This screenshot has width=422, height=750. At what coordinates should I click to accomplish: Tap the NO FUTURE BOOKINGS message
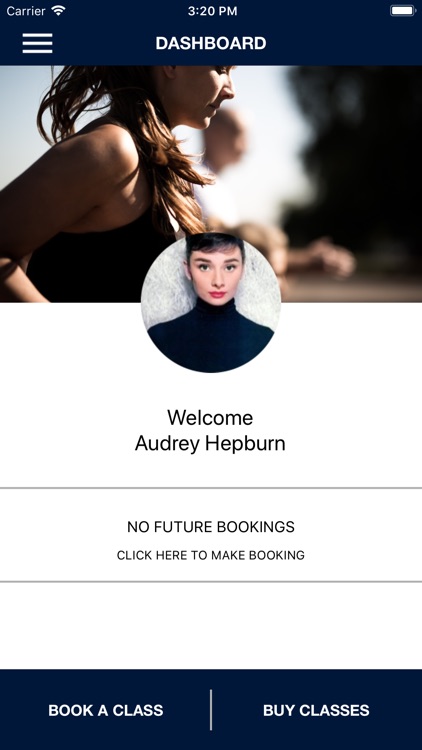tap(211, 527)
